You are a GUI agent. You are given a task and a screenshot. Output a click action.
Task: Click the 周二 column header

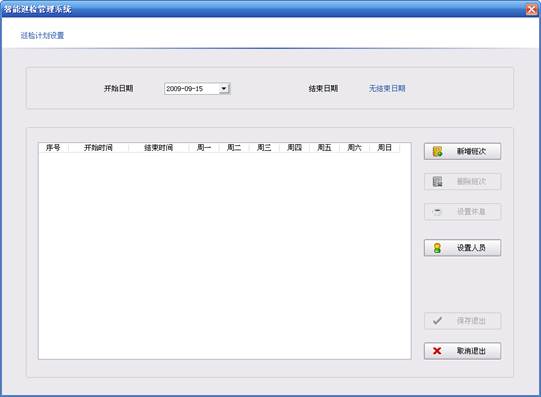(x=234, y=148)
